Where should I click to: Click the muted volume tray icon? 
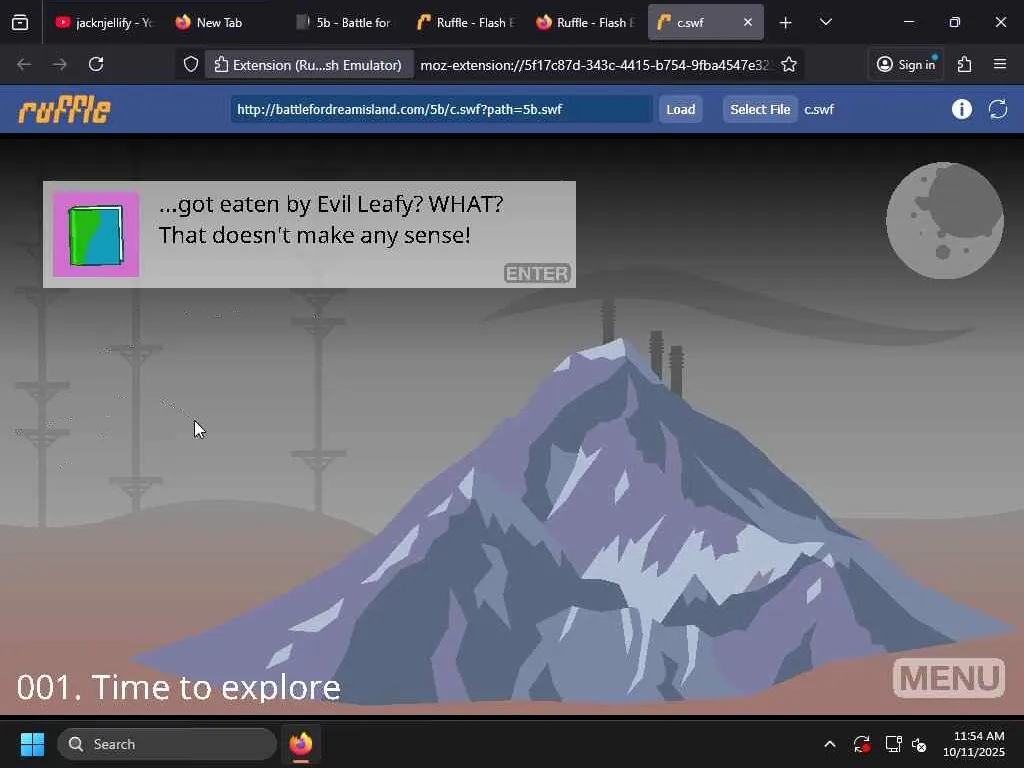pos(920,744)
